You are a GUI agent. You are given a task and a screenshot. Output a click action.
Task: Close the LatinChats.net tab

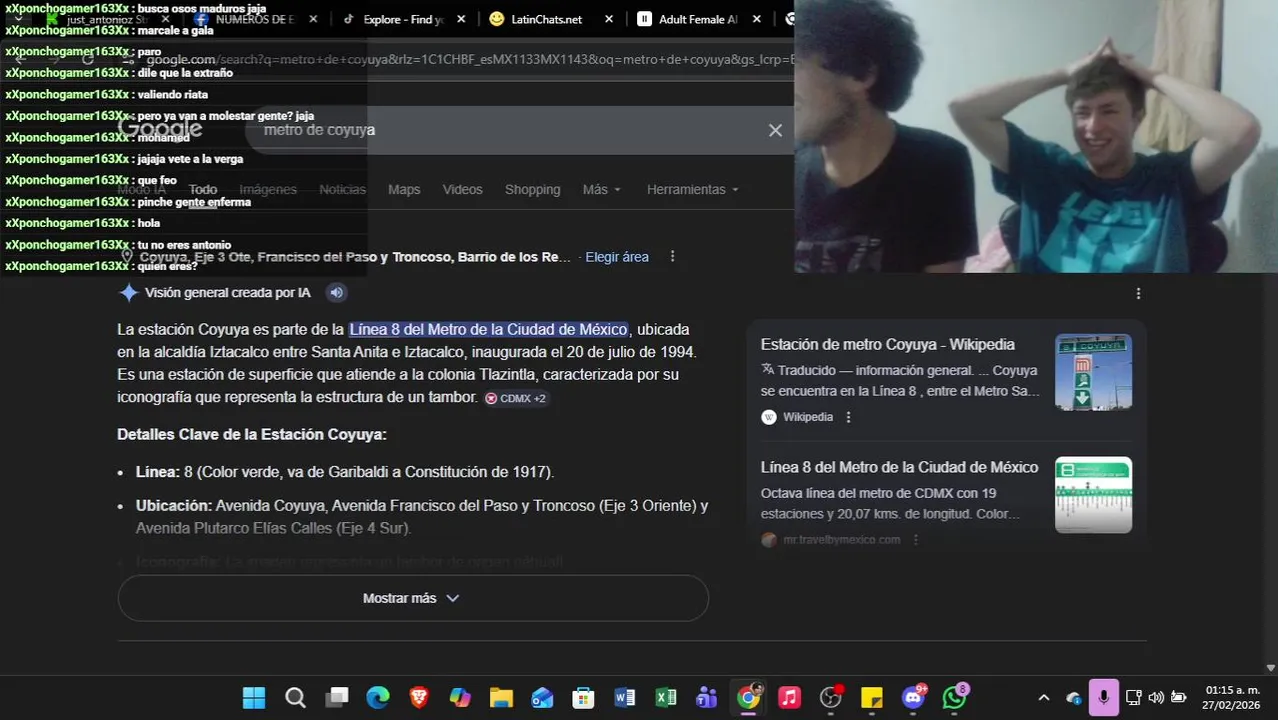[x=608, y=19]
